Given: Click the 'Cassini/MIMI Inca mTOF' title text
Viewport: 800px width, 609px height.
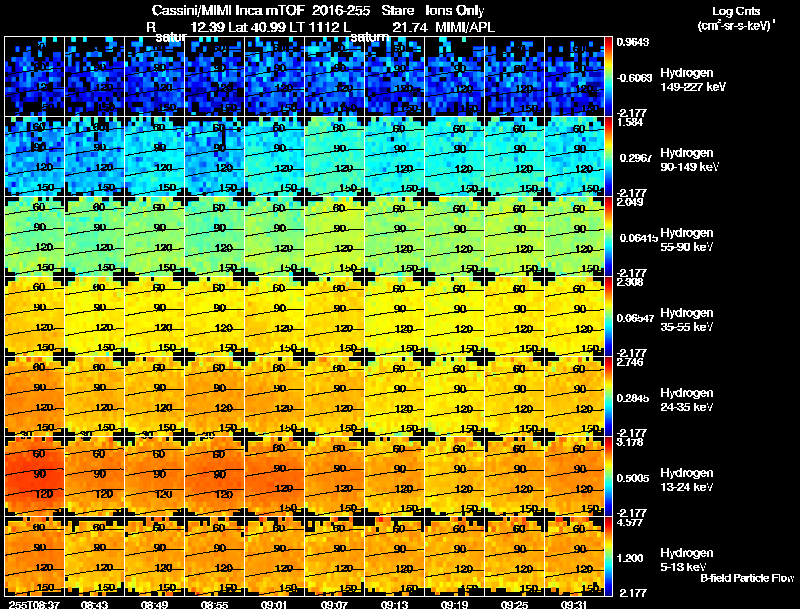Looking at the screenshot, I should [x=228, y=11].
